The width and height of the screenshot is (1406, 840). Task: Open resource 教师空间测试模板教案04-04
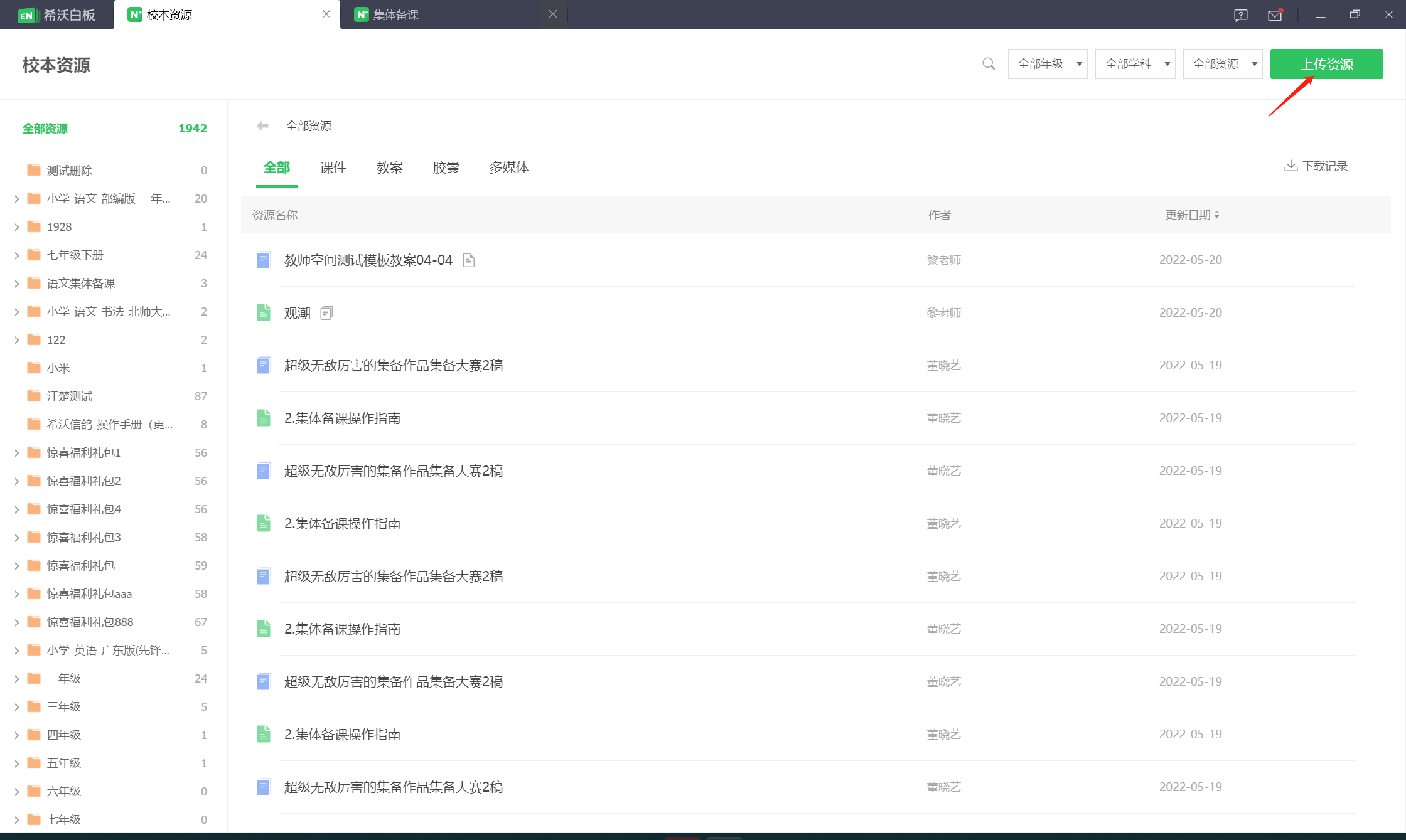368,260
